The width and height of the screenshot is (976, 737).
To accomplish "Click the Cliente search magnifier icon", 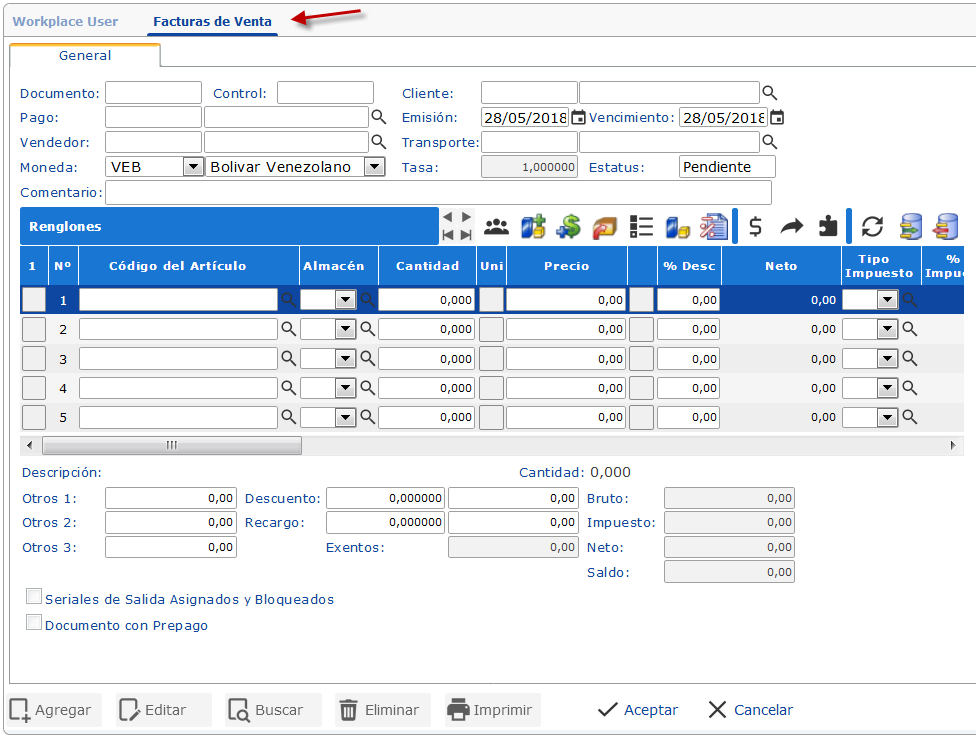I will (769, 93).
